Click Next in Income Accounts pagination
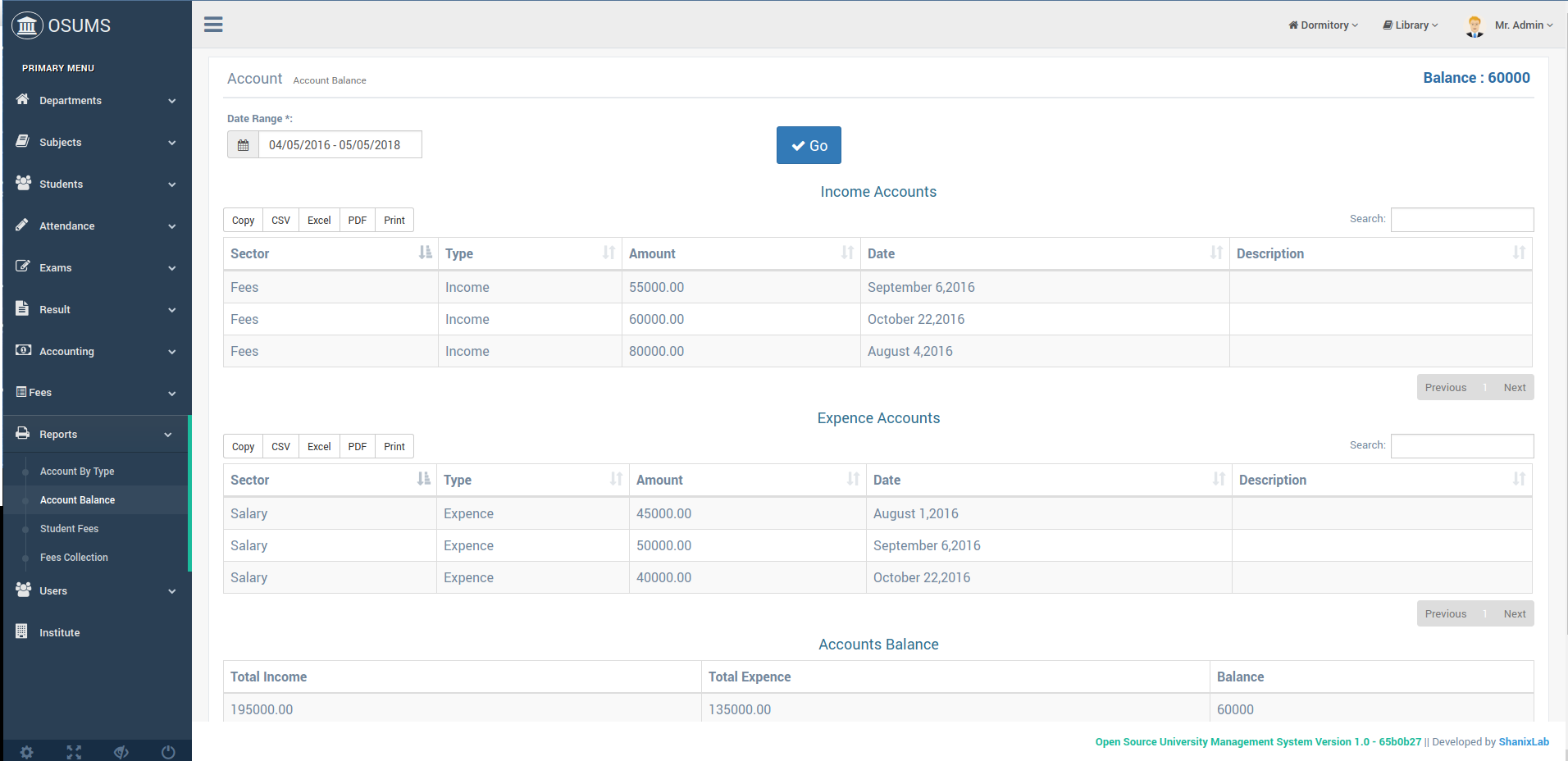The width and height of the screenshot is (1568, 761). tap(1515, 387)
